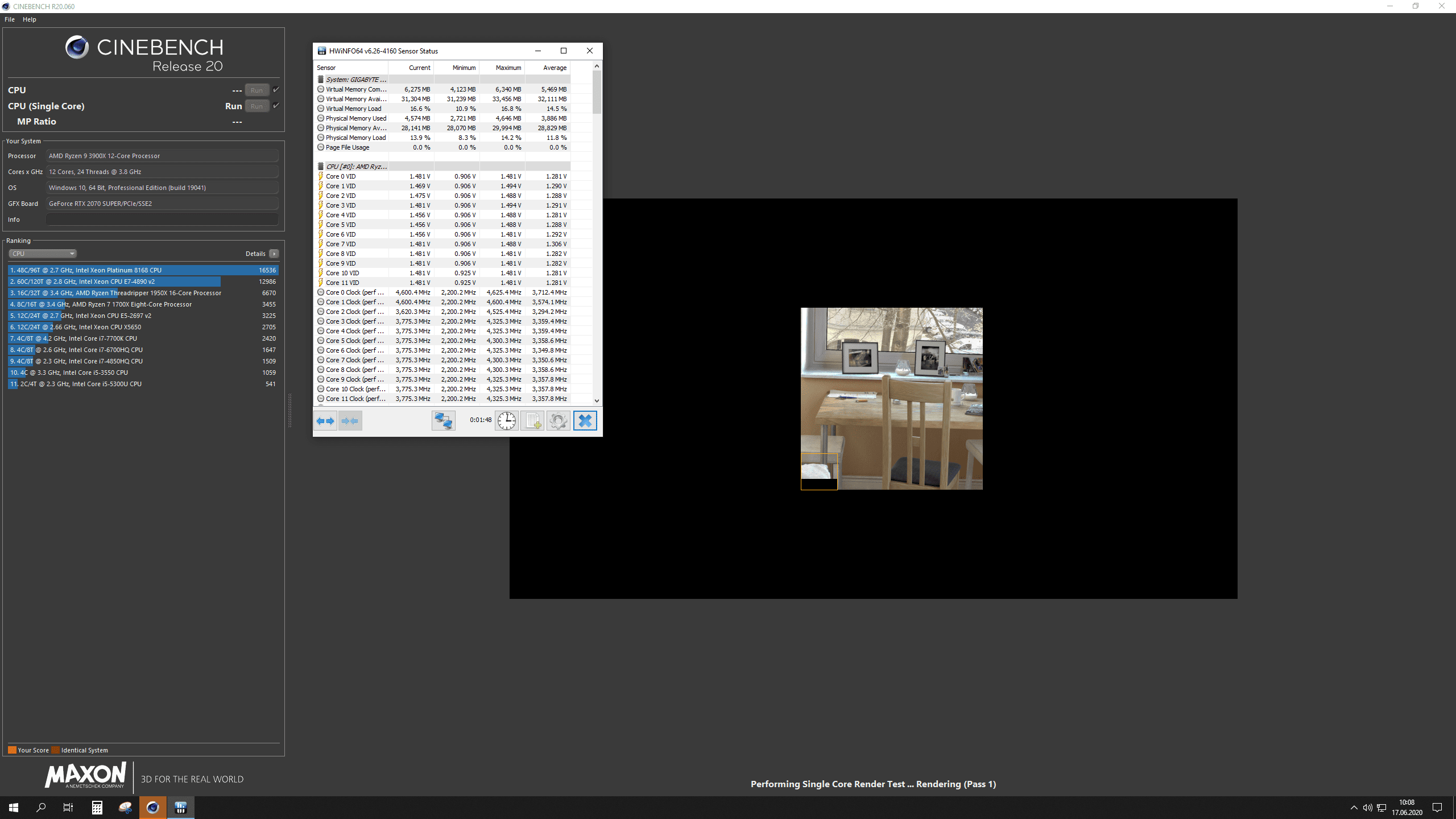This screenshot has width=1456, height=819.
Task: Click the HWiNFO vertical scrollbar down arrow
Action: (x=597, y=400)
